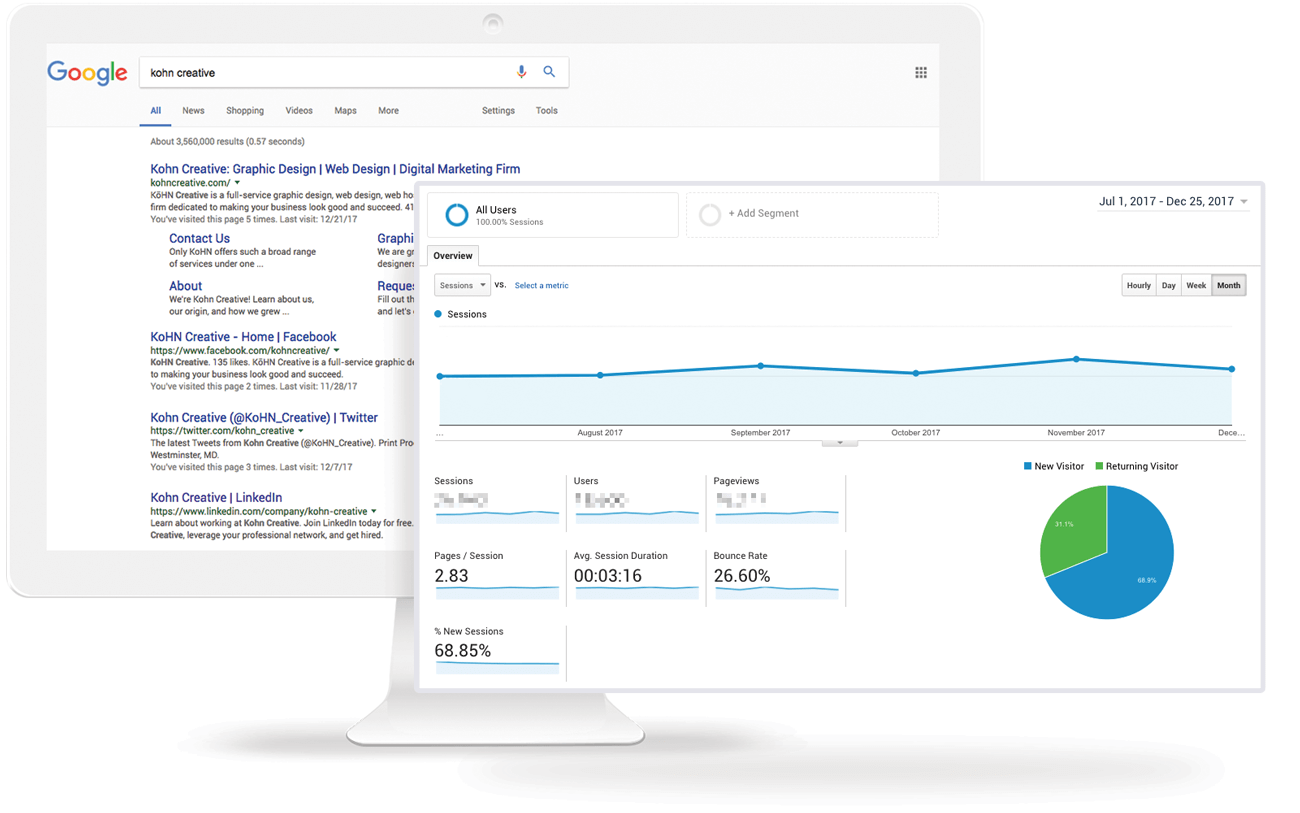Open Kohn Creative | LinkedIn result

coord(216,497)
